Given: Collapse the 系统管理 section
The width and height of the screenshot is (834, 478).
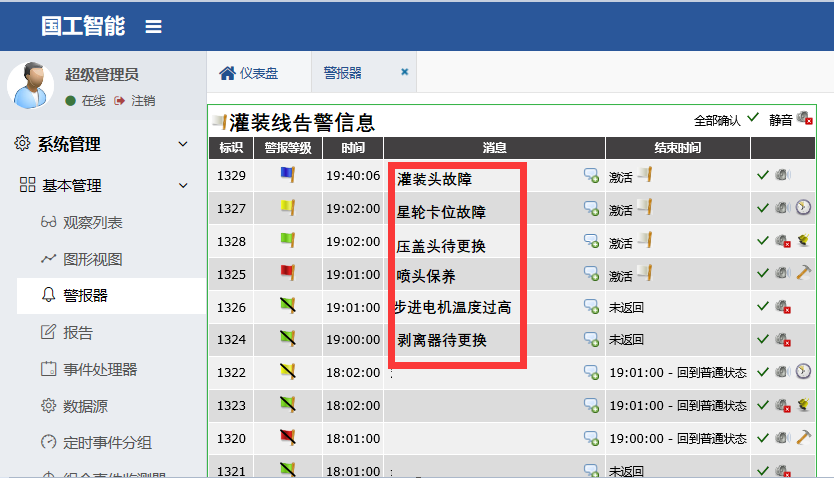Looking at the screenshot, I should pos(182,145).
